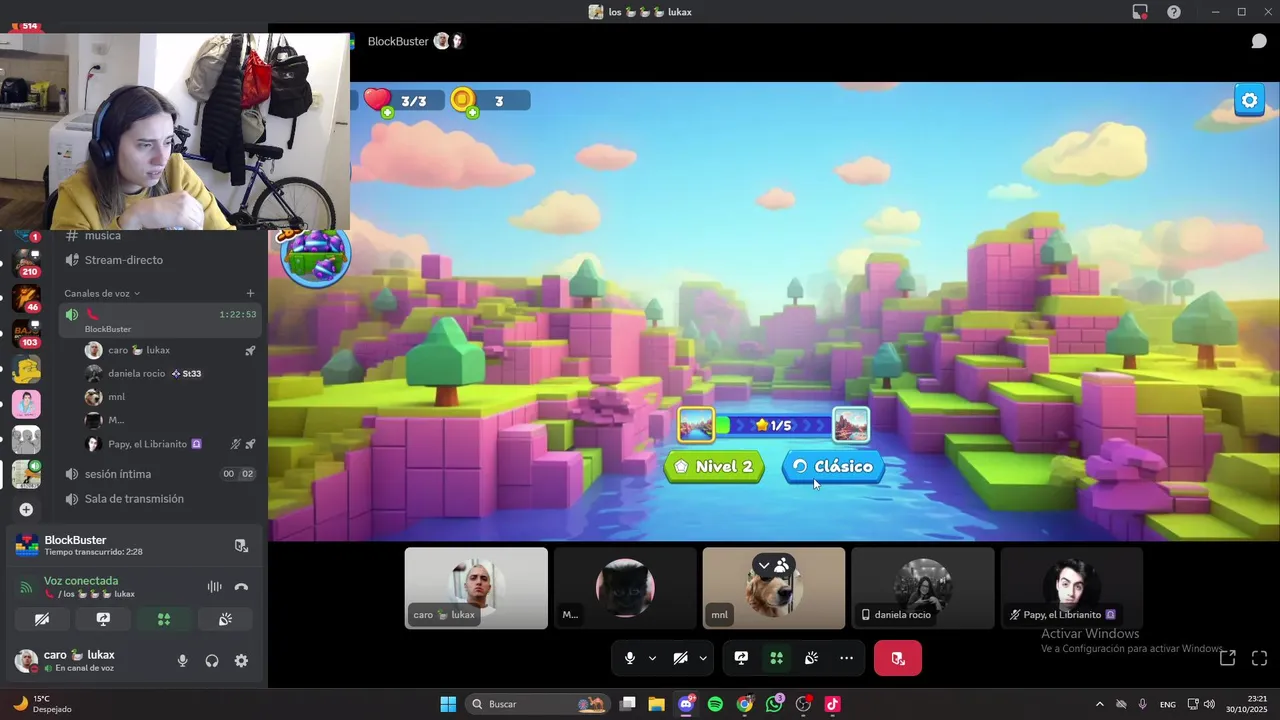Share screen from the bottom call bar

coord(741,658)
